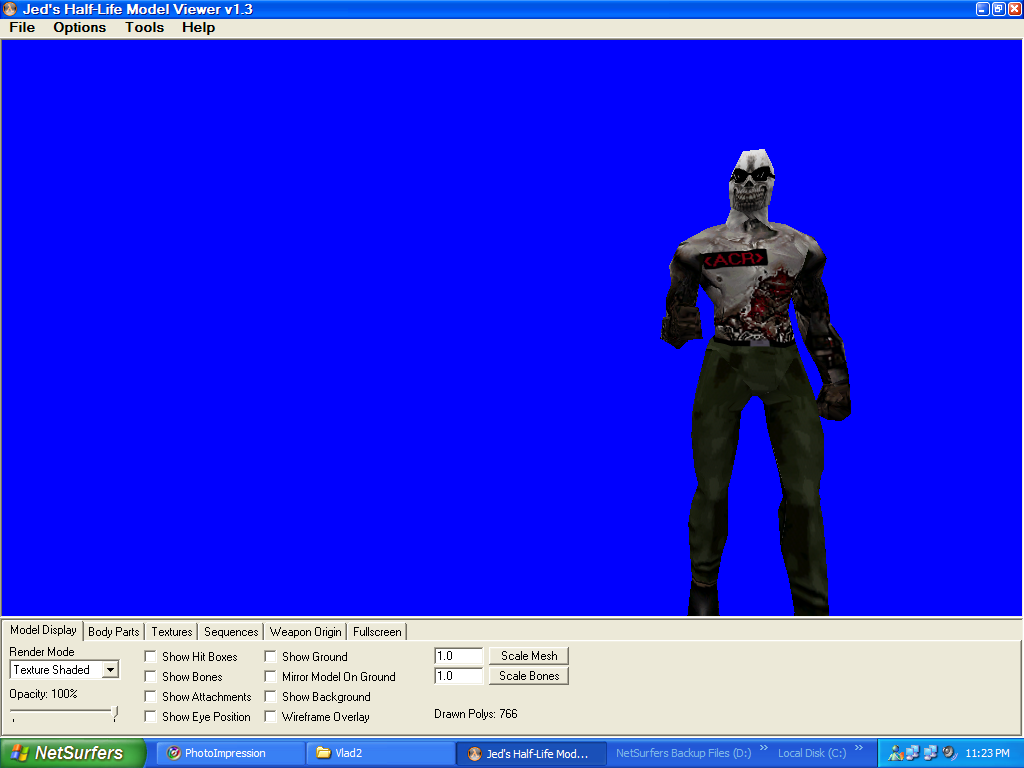Open the Tools menu
The width and height of the screenshot is (1024, 768).
[144, 27]
